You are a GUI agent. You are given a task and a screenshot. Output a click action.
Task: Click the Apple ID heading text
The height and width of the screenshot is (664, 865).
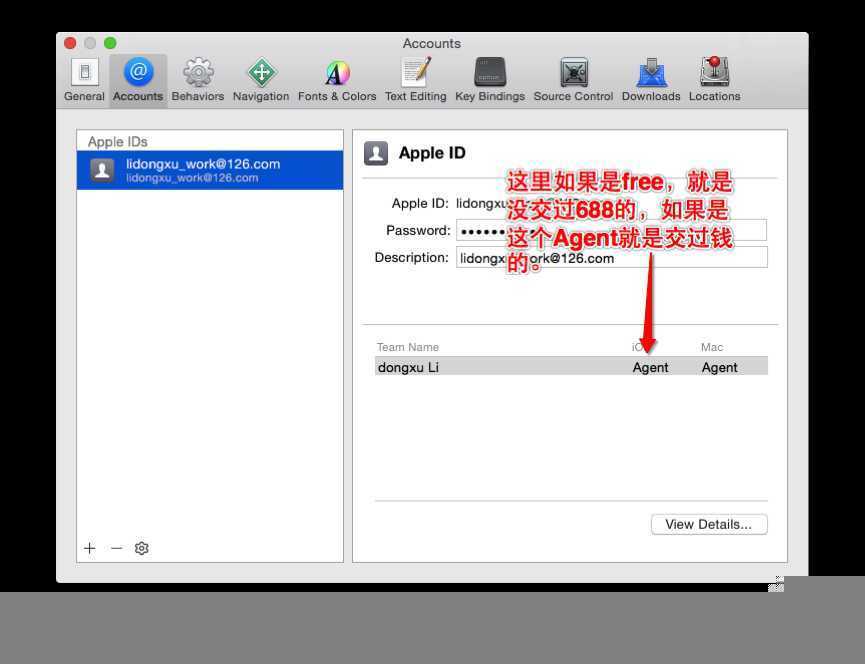432,153
